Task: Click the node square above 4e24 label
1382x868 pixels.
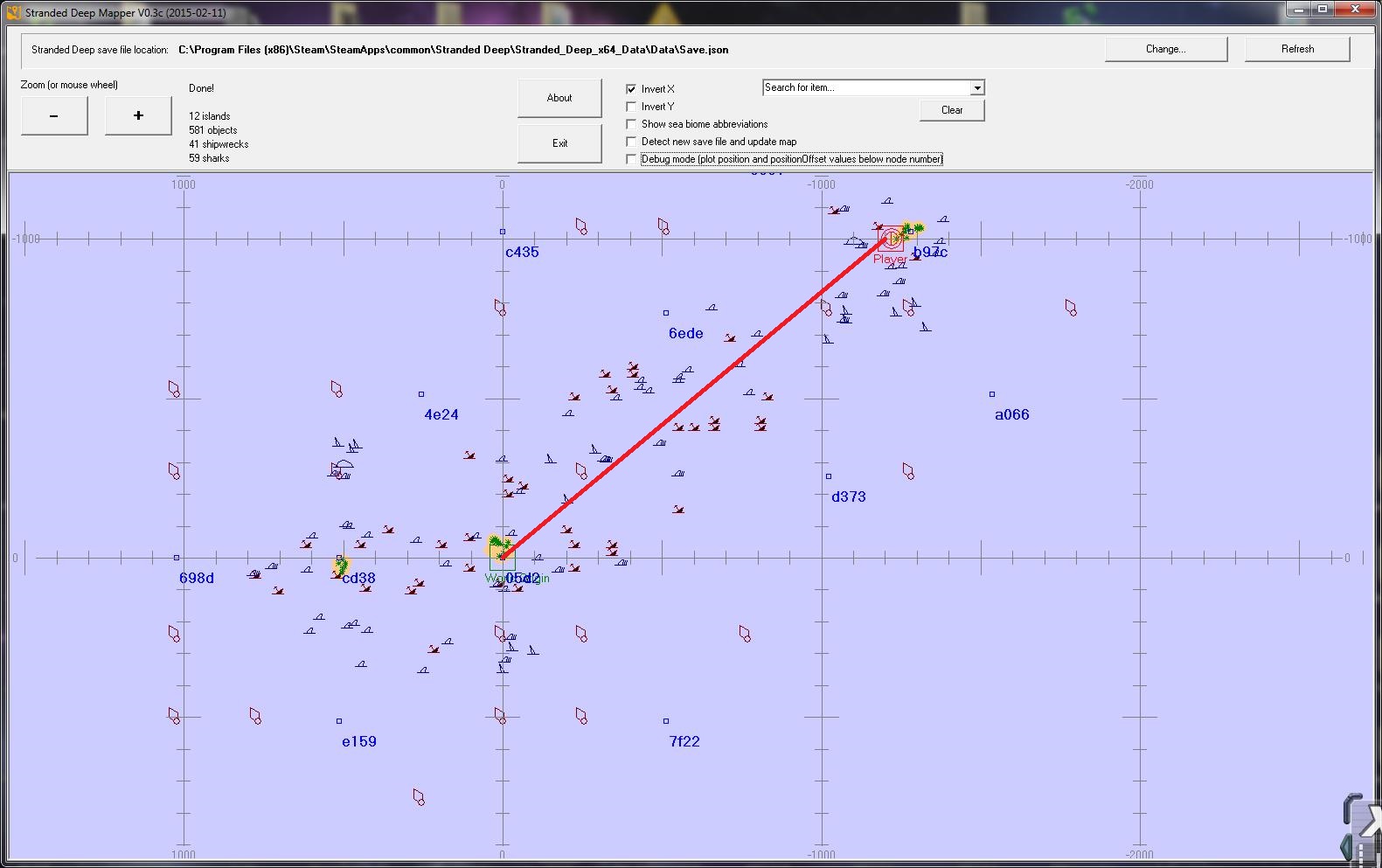Action: [421, 394]
